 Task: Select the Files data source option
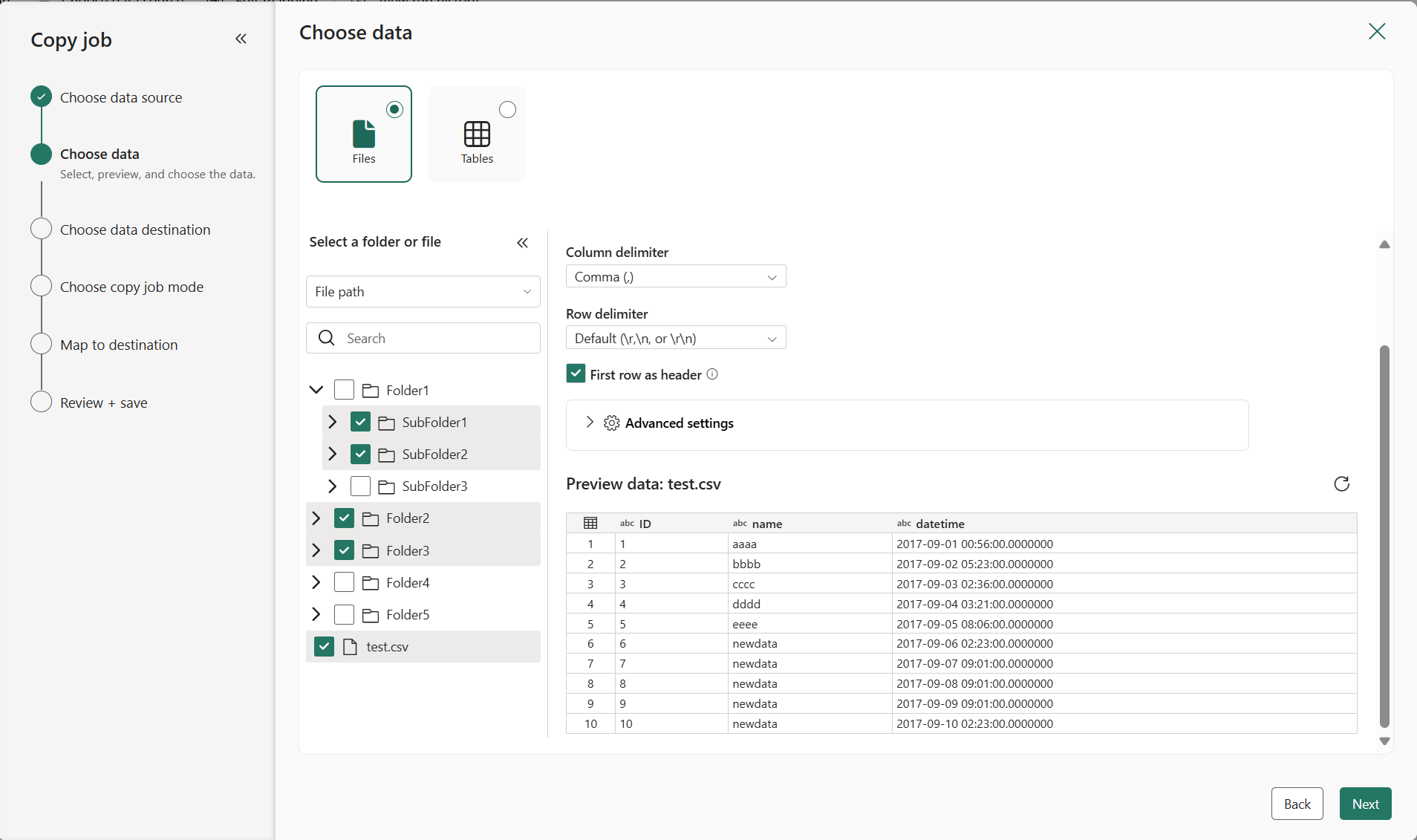[363, 134]
